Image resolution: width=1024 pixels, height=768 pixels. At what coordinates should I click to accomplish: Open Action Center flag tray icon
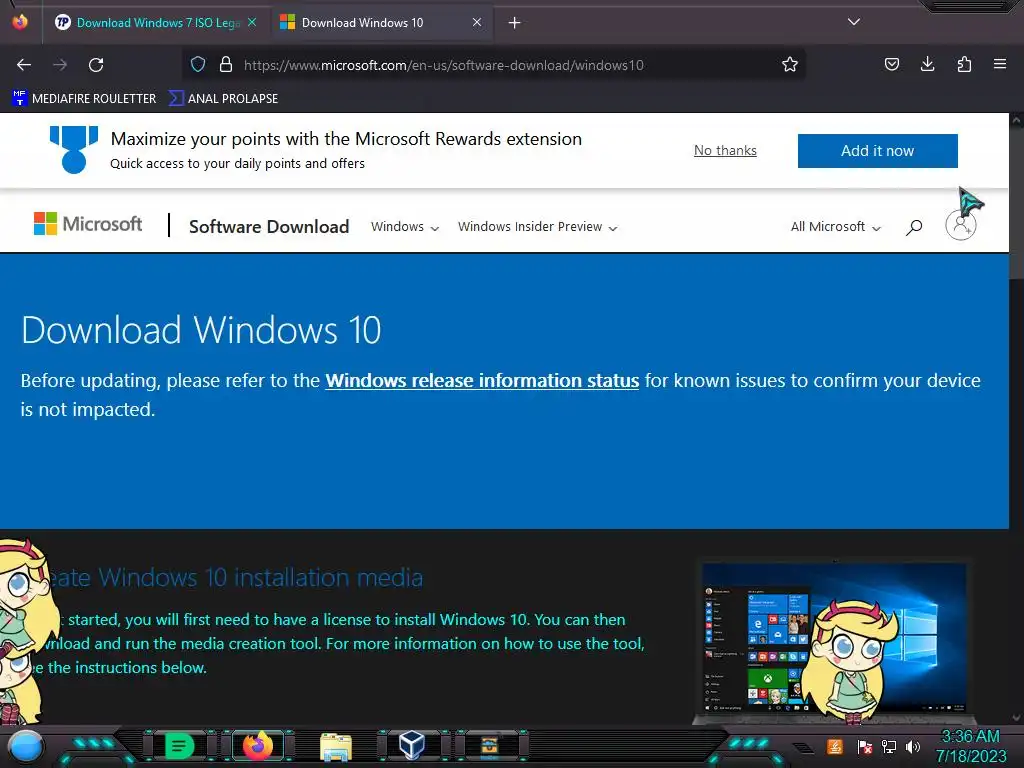point(864,747)
